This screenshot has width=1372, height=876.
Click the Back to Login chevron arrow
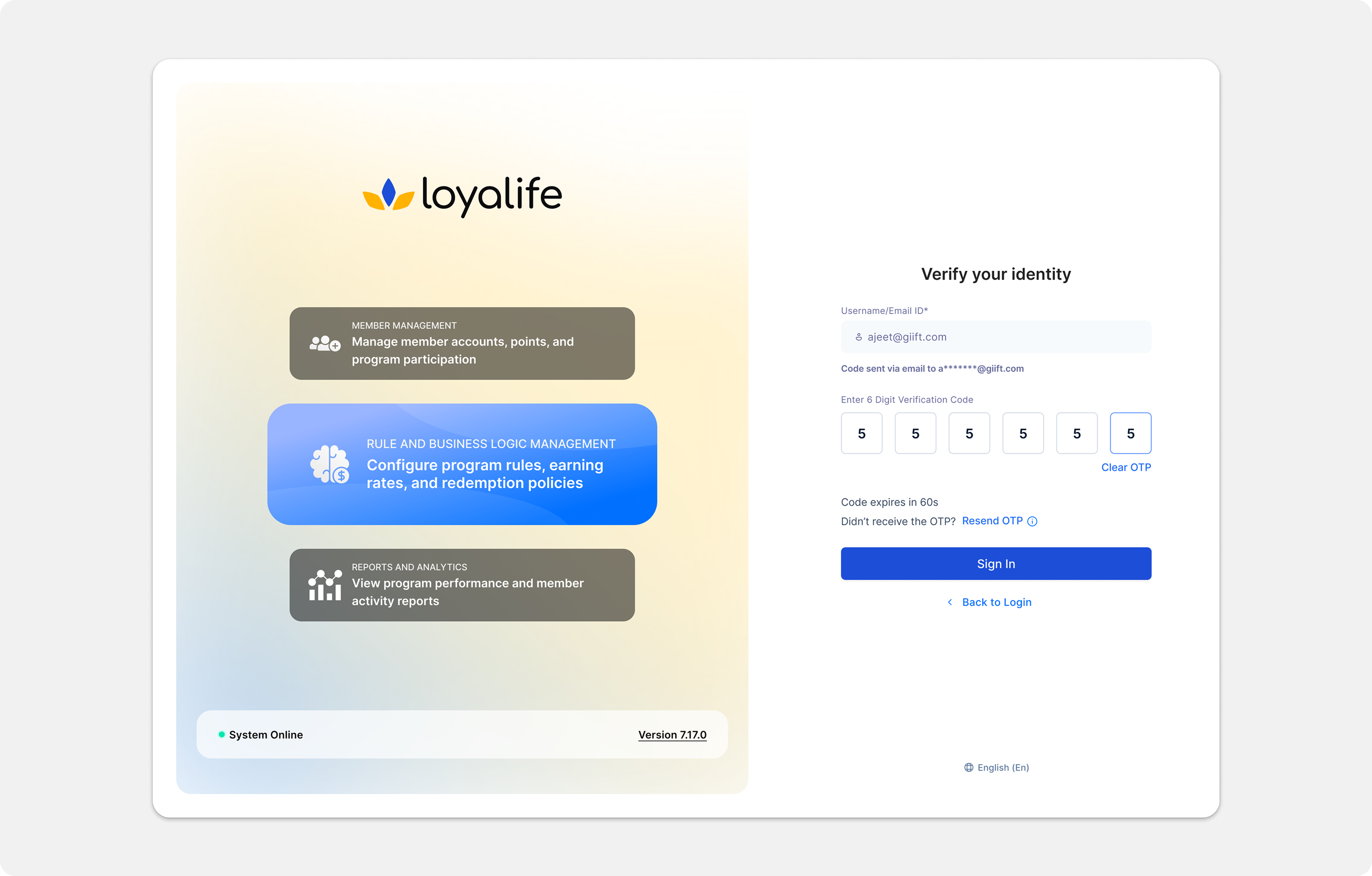coord(949,602)
